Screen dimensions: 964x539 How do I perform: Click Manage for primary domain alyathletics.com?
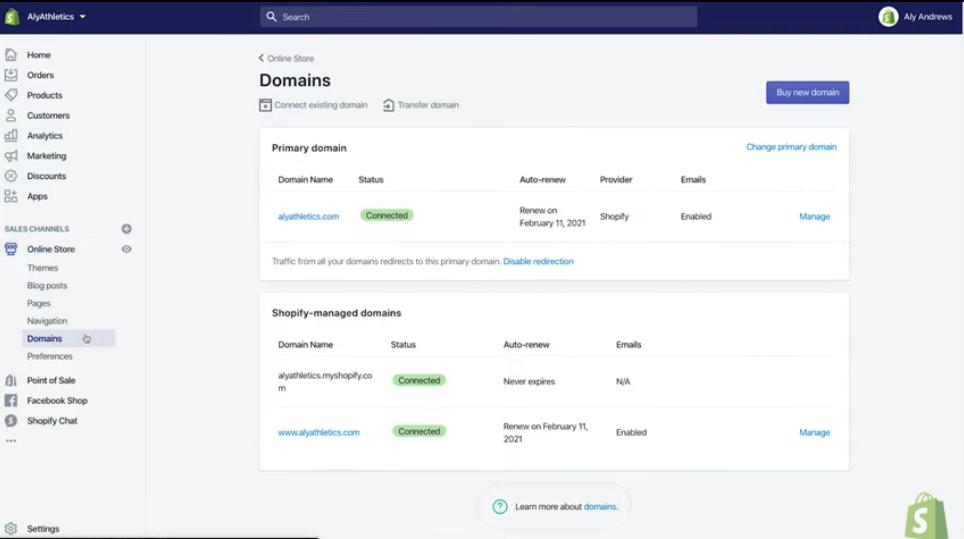[x=814, y=216]
